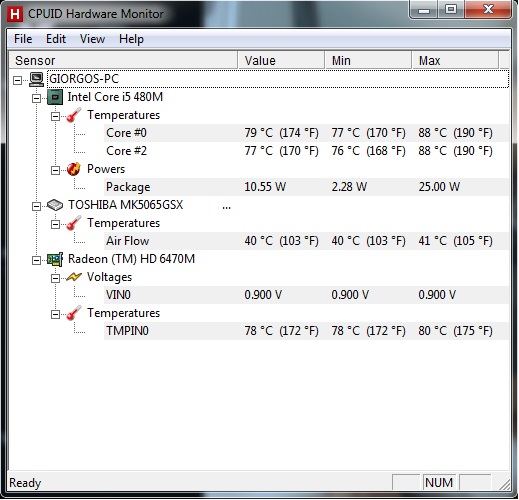This screenshot has height=500, width=519.
Task: Click VIN0 current value 0.900 V
Action: (x=263, y=295)
